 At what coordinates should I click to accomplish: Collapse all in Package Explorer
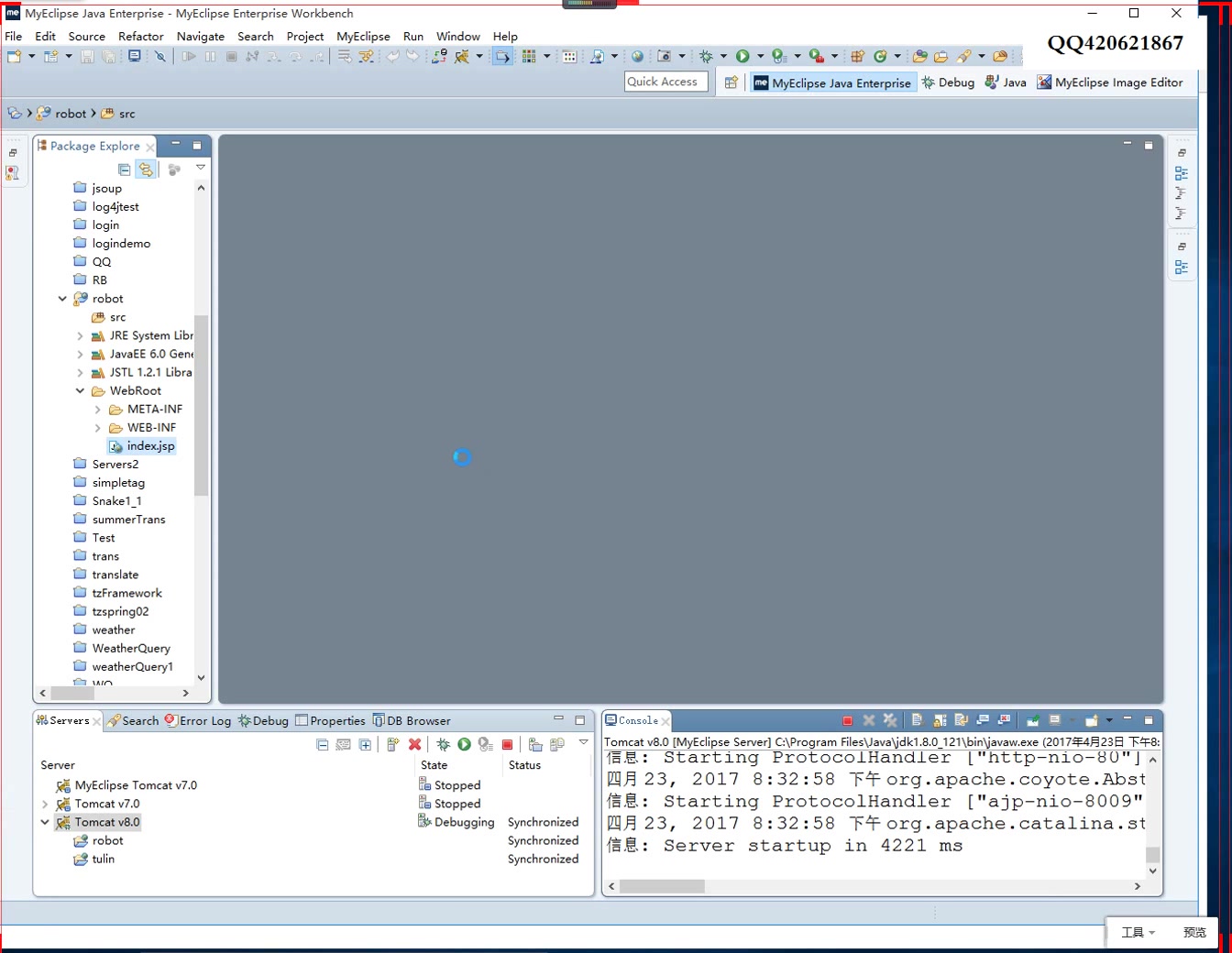124,170
